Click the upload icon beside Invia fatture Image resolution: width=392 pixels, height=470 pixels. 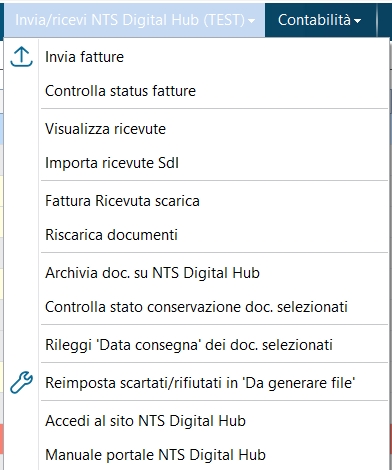click(21, 57)
